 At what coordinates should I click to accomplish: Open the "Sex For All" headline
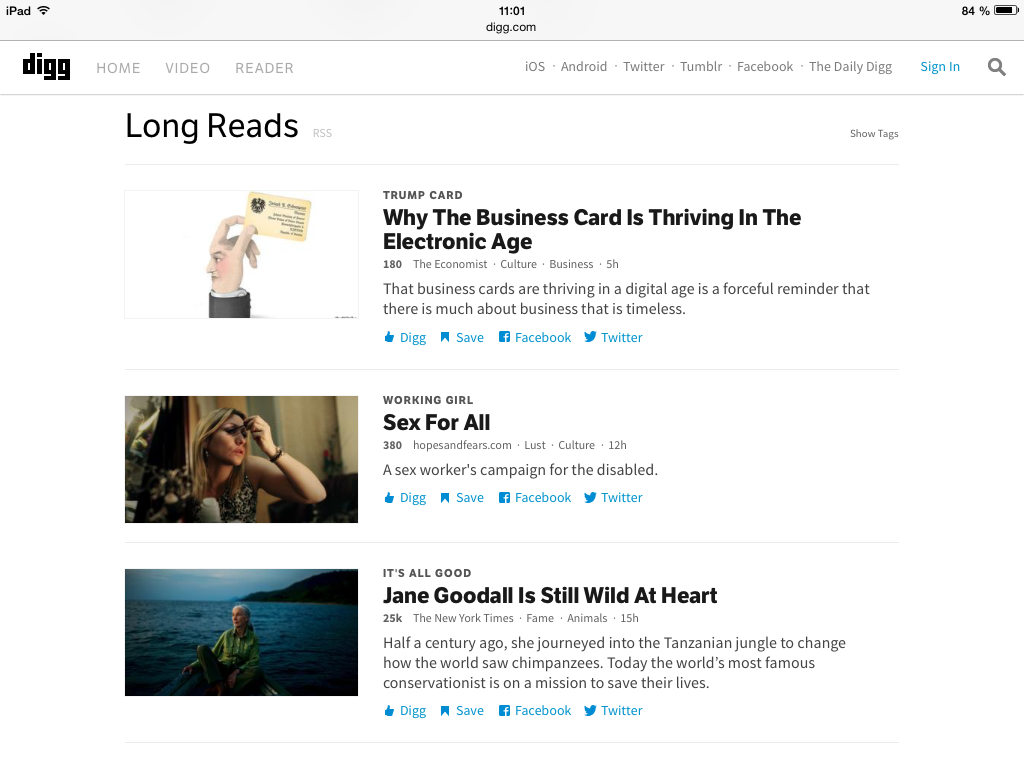pos(436,423)
